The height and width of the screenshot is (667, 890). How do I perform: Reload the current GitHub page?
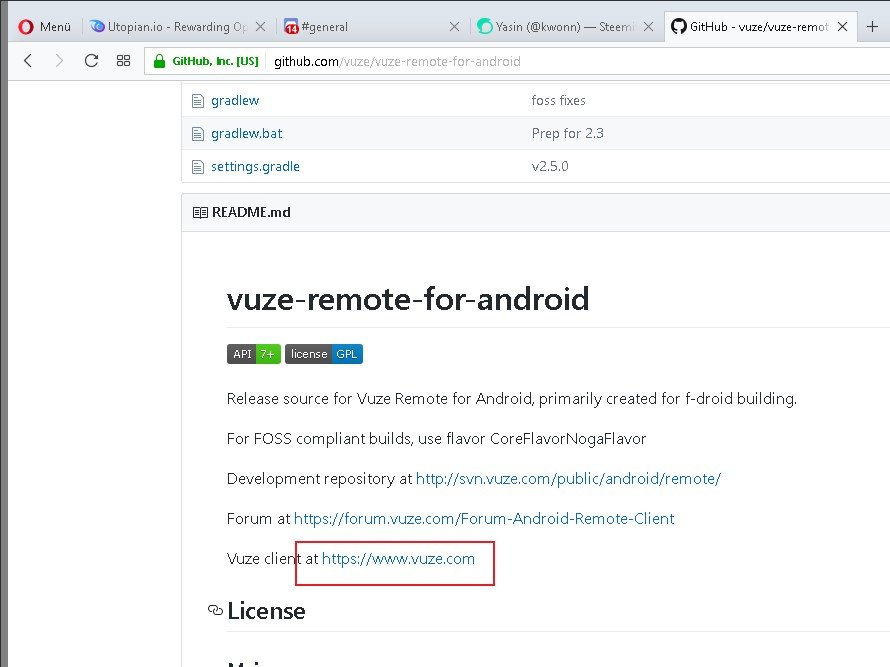coord(91,61)
